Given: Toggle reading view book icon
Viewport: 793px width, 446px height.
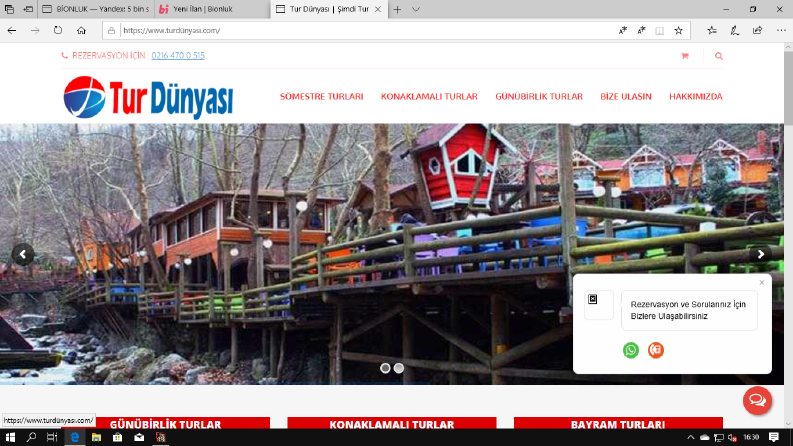Looking at the screenshot, I should tap(659, 30).
